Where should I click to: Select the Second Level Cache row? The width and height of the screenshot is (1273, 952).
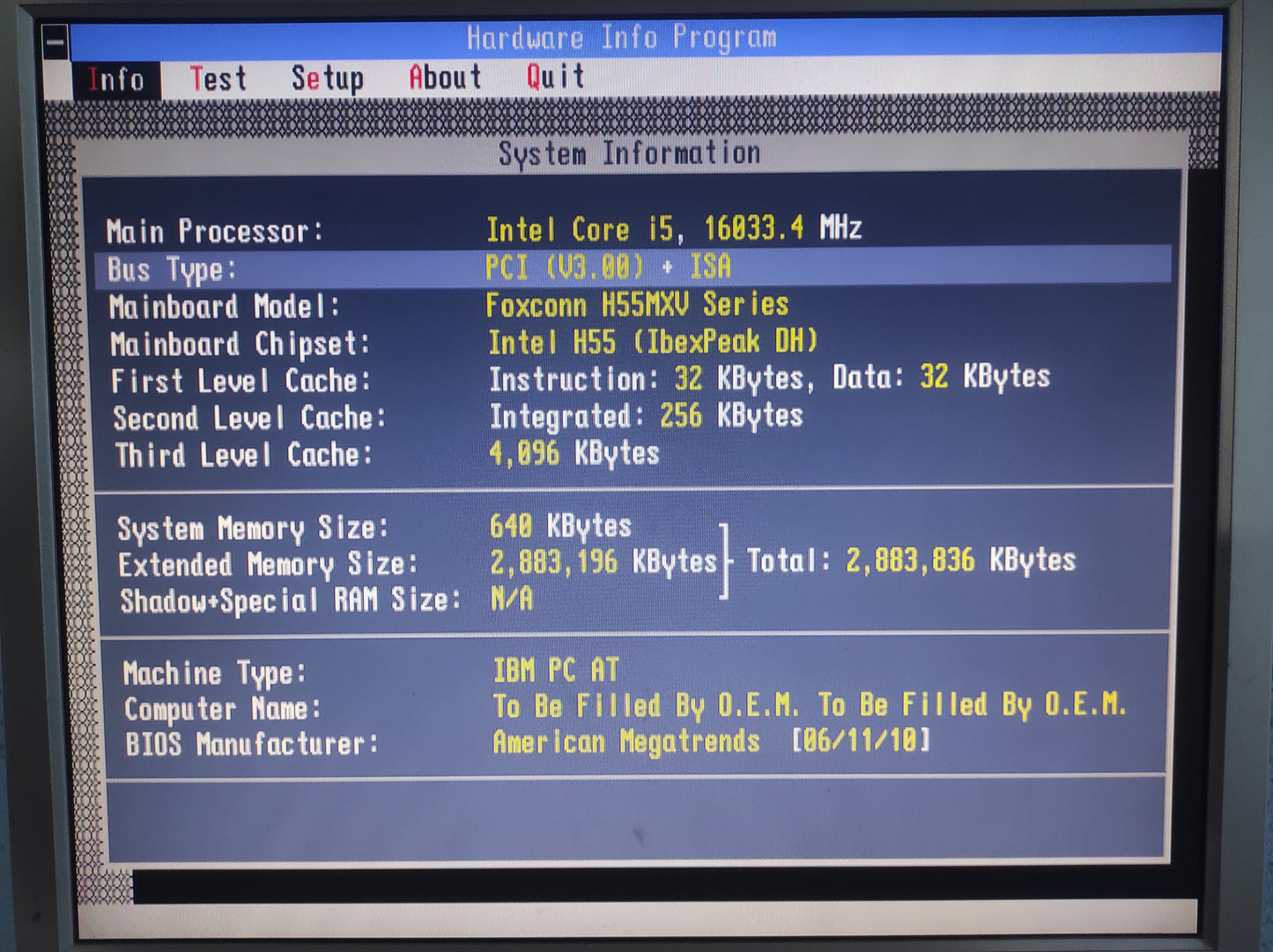tap(249, 418)
